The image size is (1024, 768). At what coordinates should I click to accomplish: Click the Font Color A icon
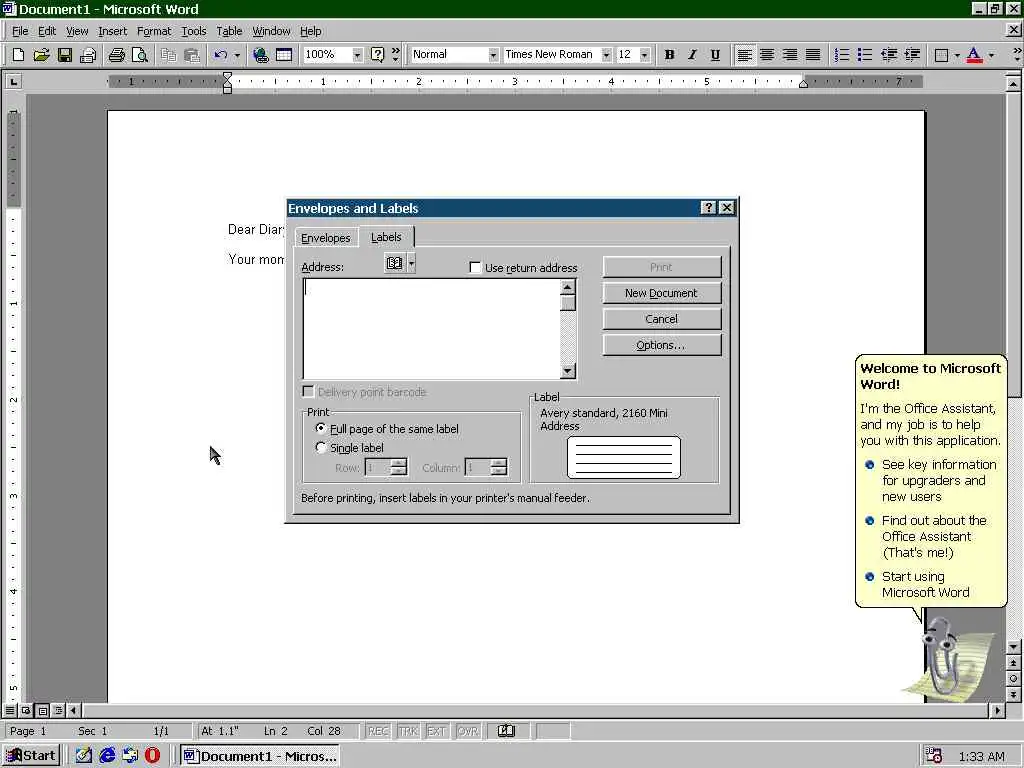point(974,55)
